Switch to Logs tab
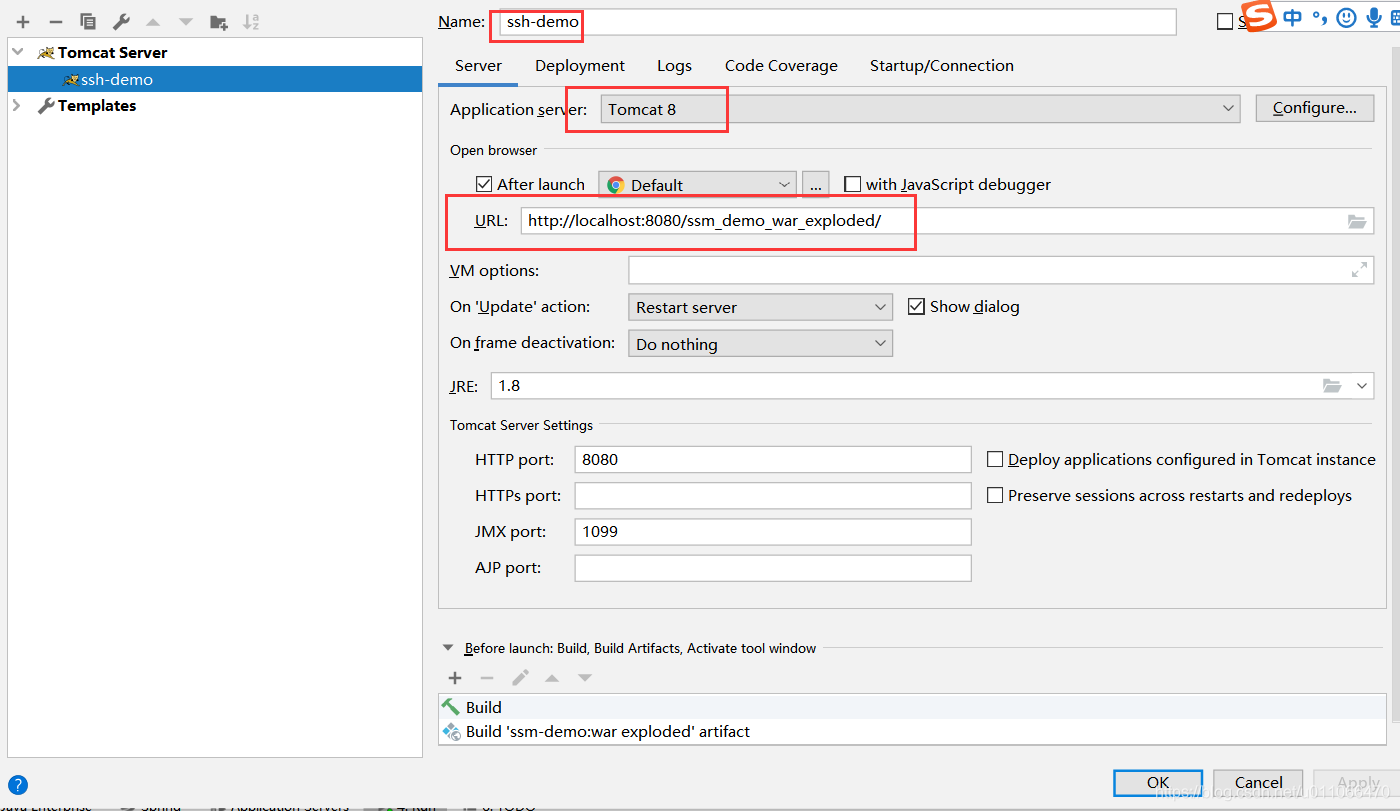 click(674, 66)
